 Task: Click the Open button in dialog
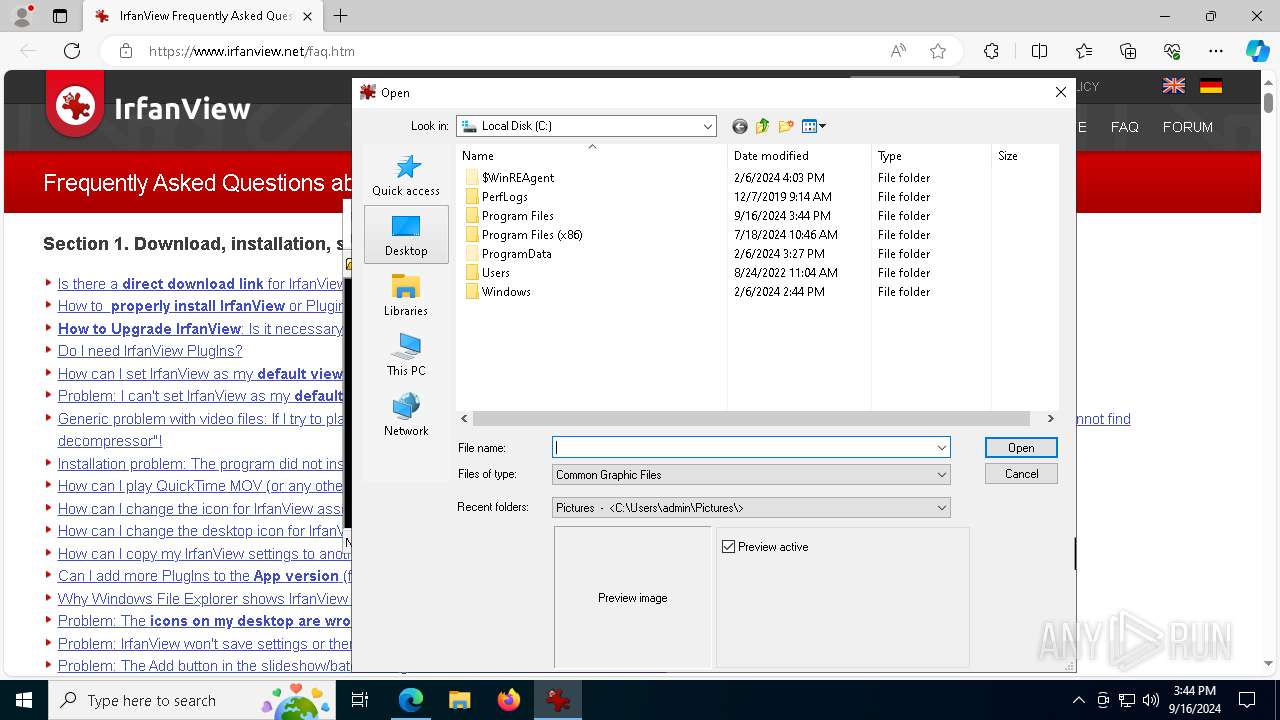tap(1021, 448)
